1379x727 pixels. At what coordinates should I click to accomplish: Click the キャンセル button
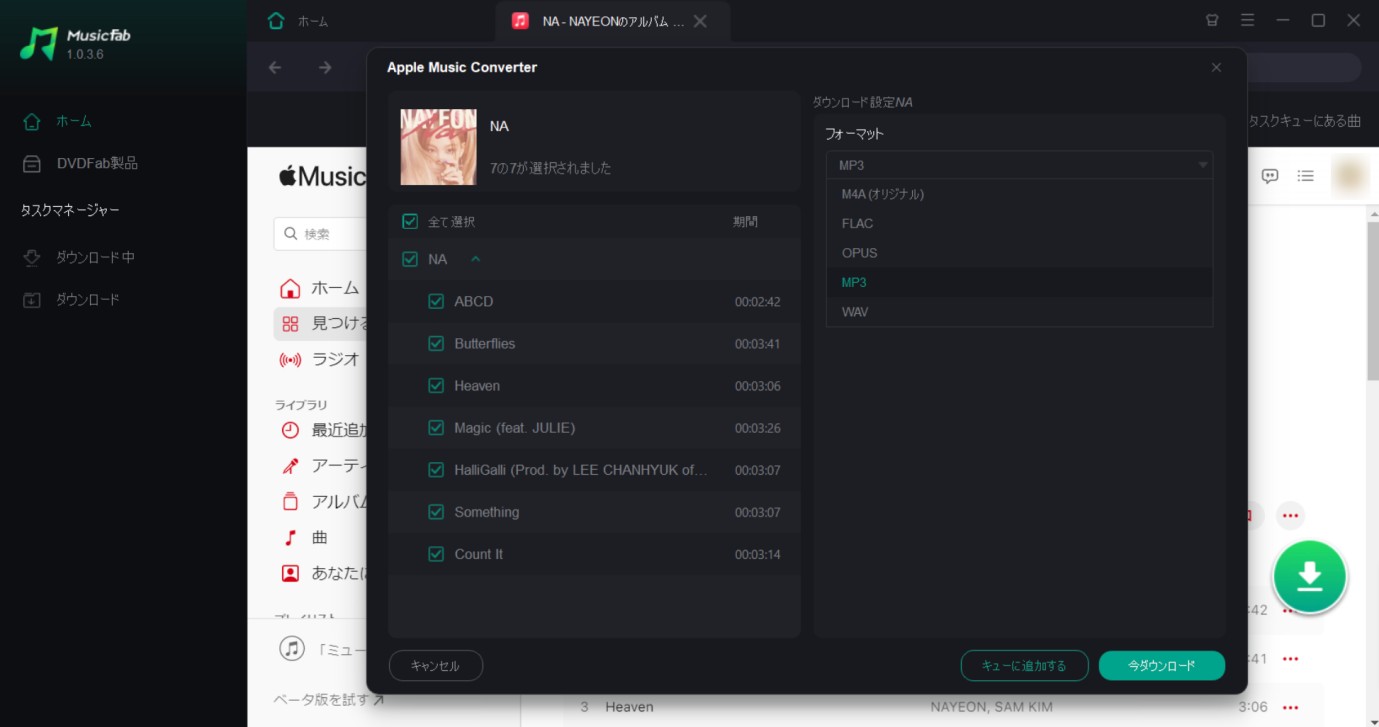point(435,666)
